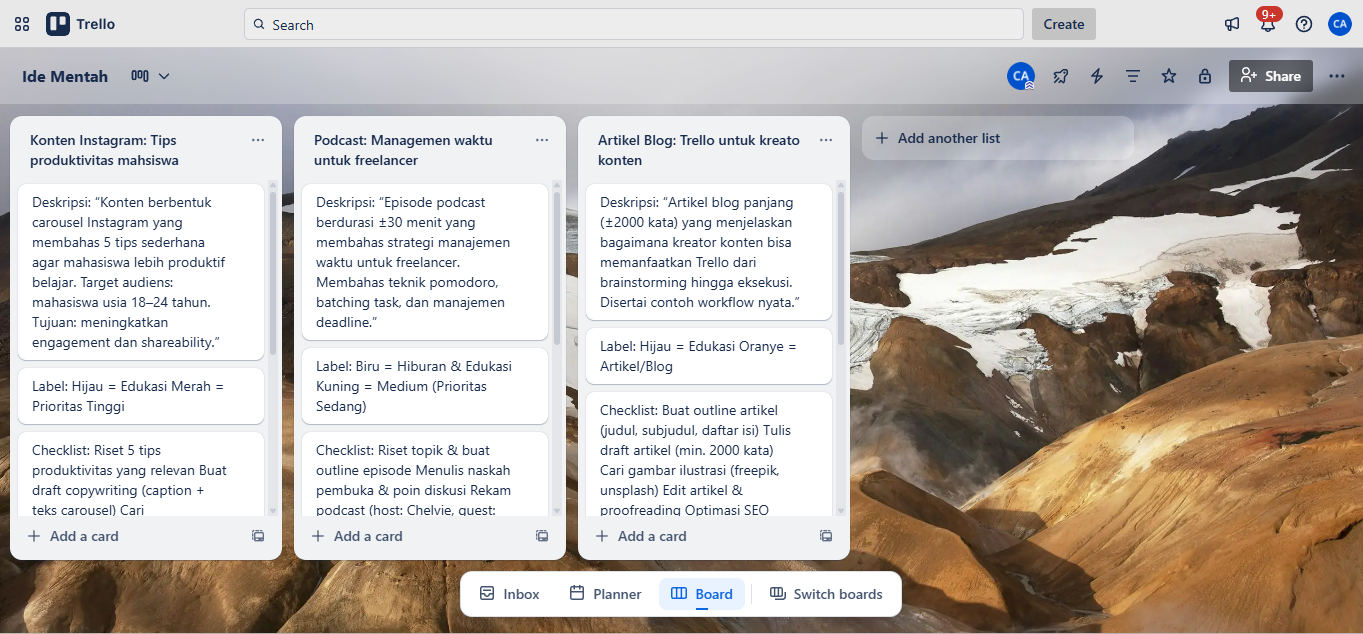The height and width of the screenshot is (634, 1363).
Task: Open the carousel Instagram Deskripsi card
Action: [141, 272]
